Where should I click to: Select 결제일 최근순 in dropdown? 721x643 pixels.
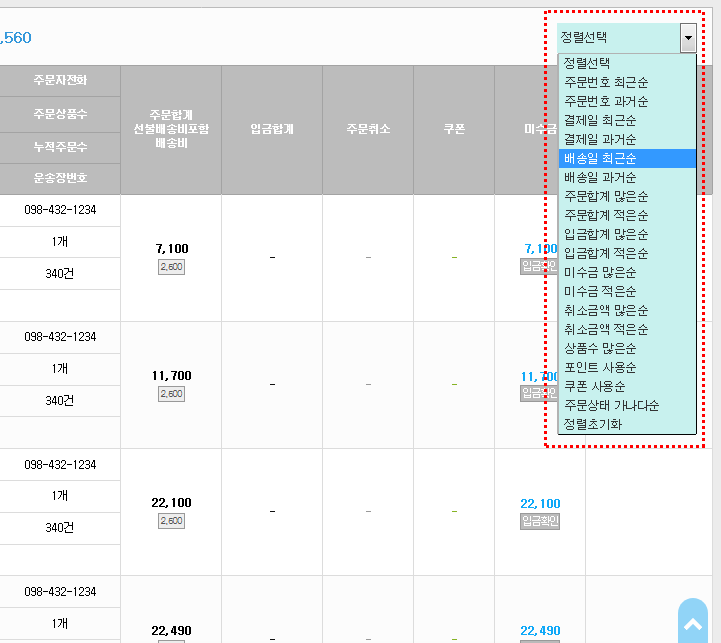point(599,120)
